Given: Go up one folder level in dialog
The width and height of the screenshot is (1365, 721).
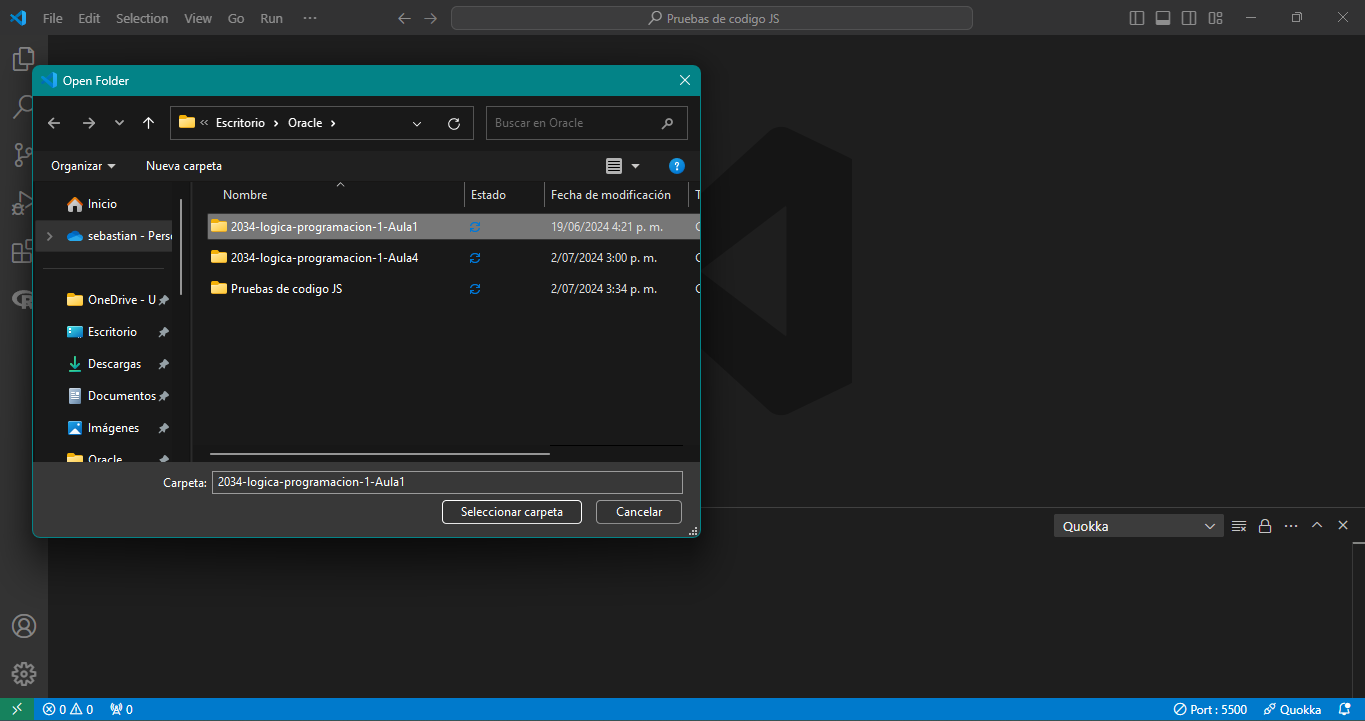Looking at the screenshot, I should pos(148,123).
